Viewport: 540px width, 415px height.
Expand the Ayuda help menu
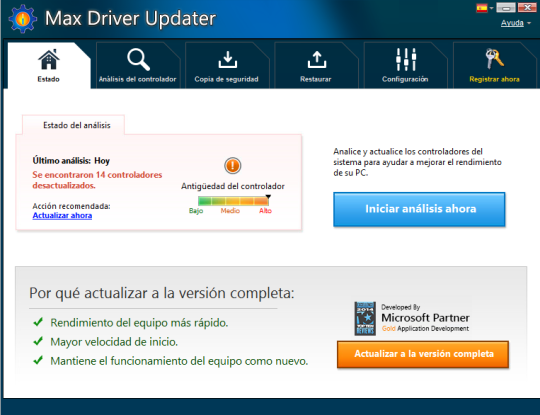[x=516, y=23]
